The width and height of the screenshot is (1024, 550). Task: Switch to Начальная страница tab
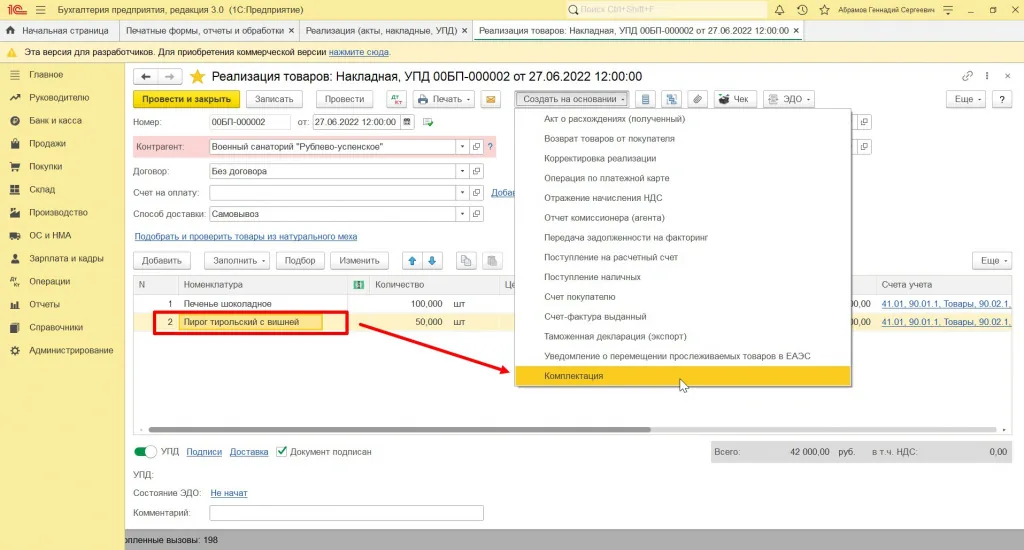(57, 31)
